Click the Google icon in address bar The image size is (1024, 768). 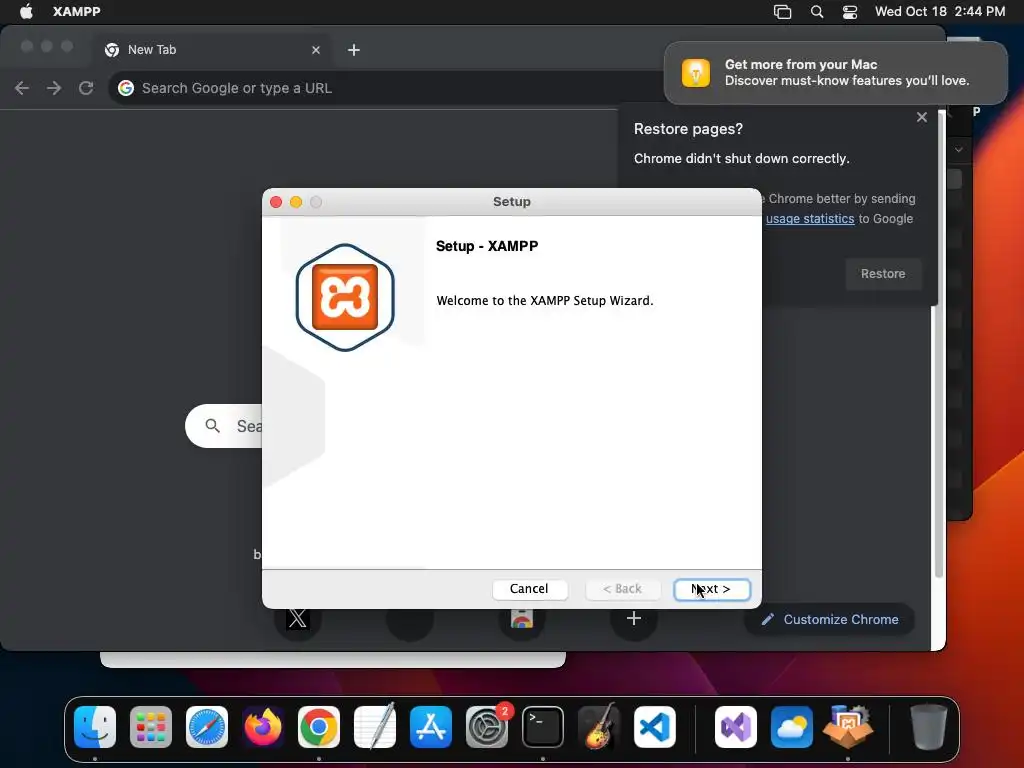click(126, 88)
